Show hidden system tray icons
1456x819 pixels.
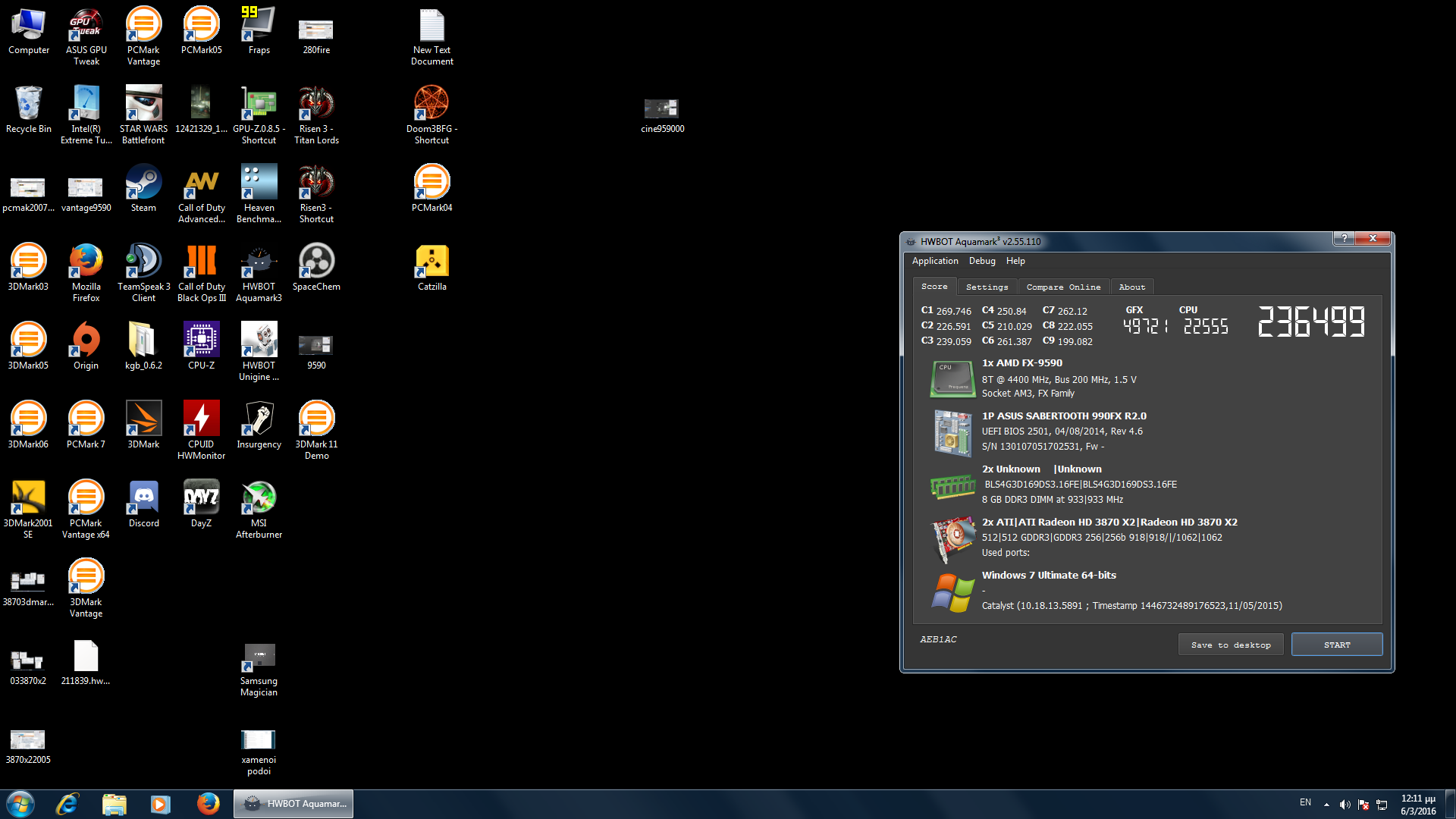[x=1326, y=805]
